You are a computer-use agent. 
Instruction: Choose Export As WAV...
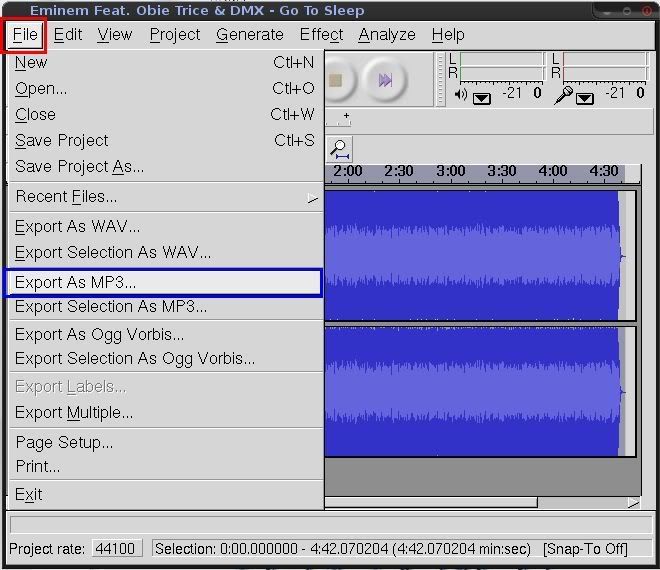(165, 226)
